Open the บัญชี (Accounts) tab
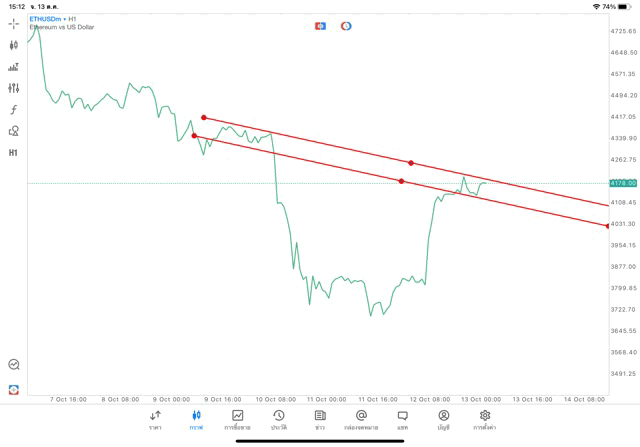This screenshot has height=447, width=640. coord(443,419)
